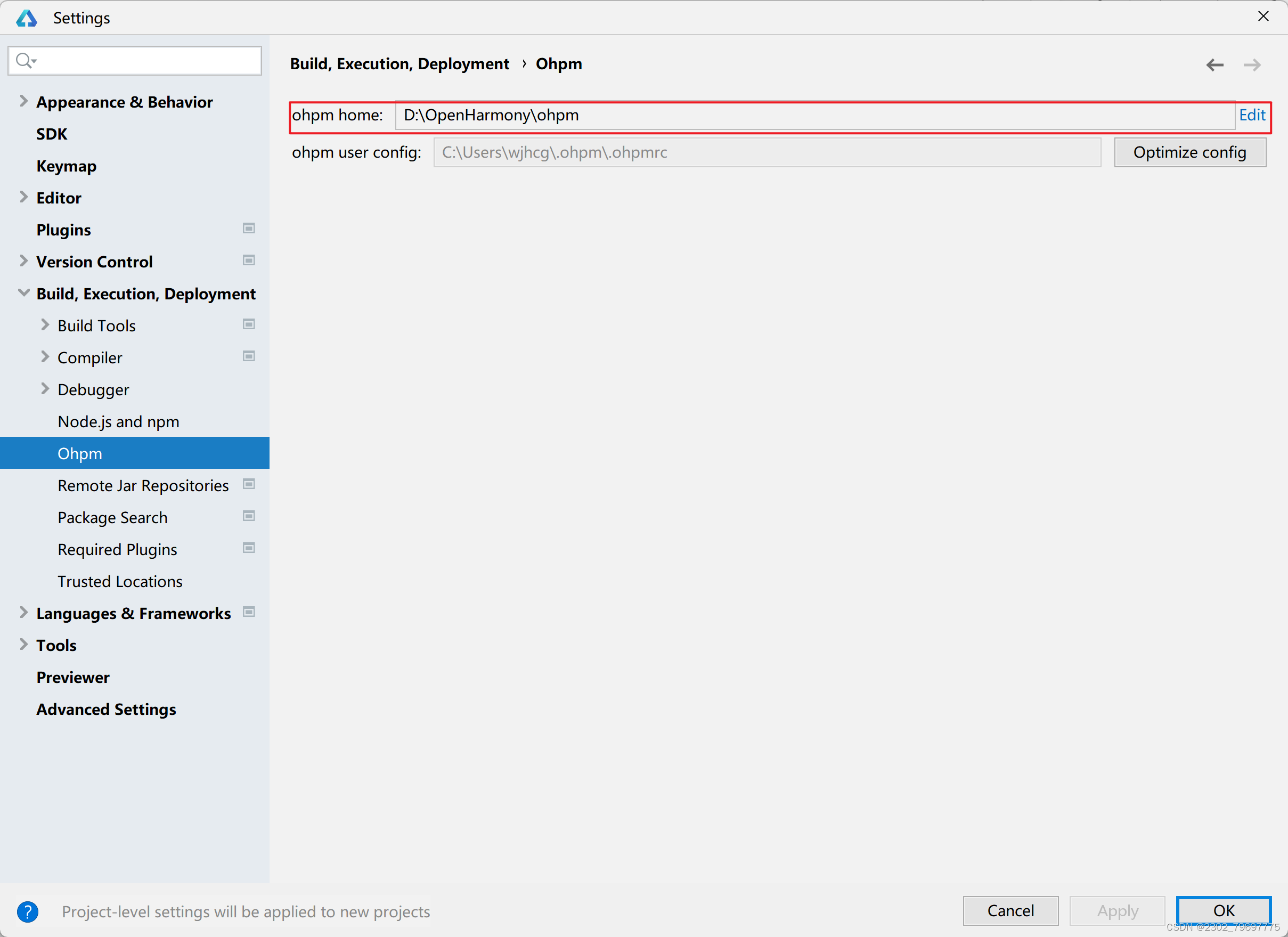Open the Keymap settings page
1288x937 pixels.
coord(66,166)
